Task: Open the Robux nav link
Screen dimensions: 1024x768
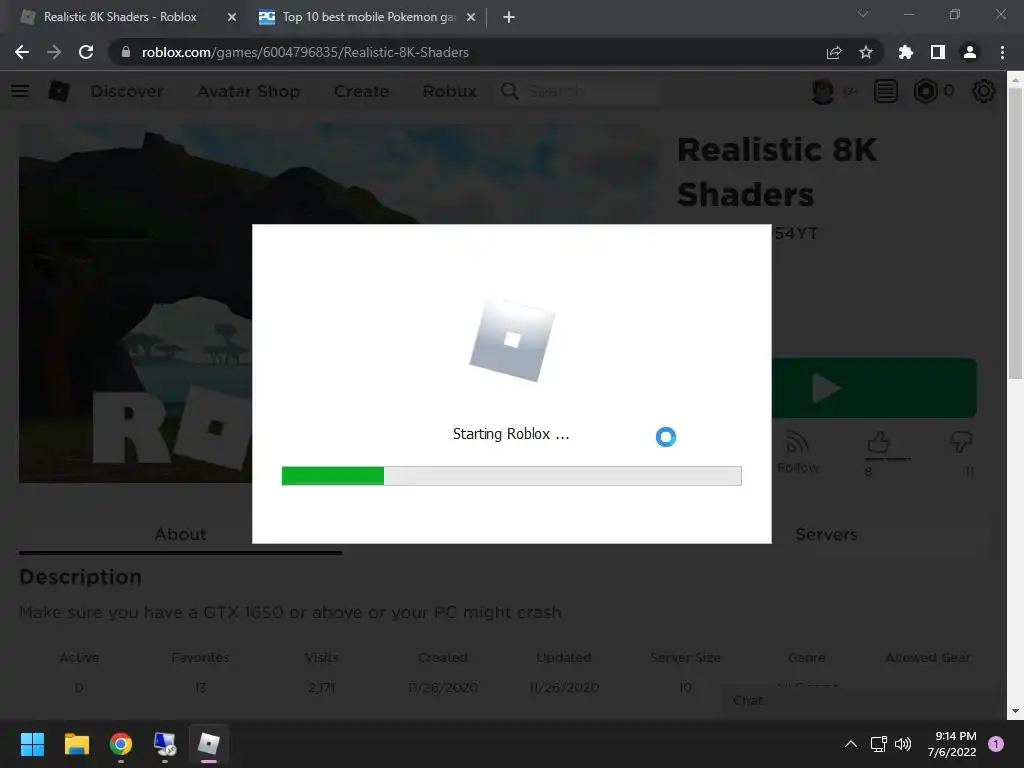Action: coord(449,91)
